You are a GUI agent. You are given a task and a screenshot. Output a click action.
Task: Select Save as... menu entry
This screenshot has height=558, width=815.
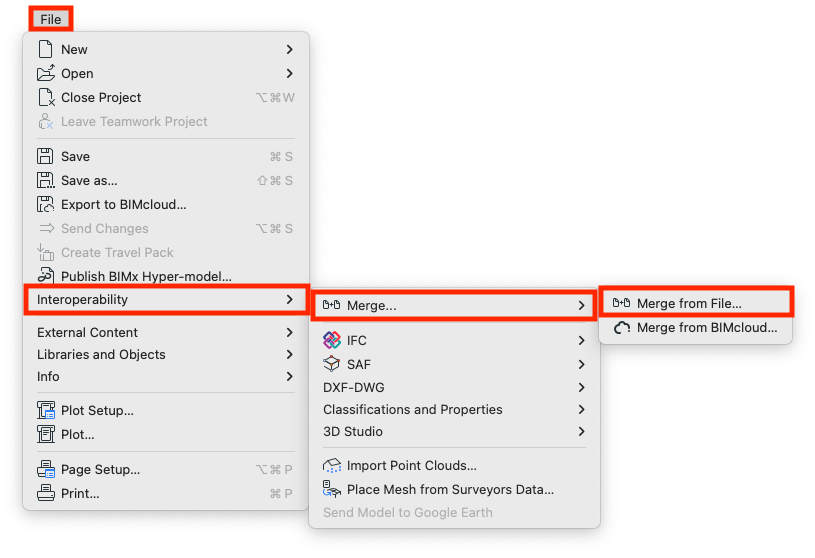pos(89,180)
